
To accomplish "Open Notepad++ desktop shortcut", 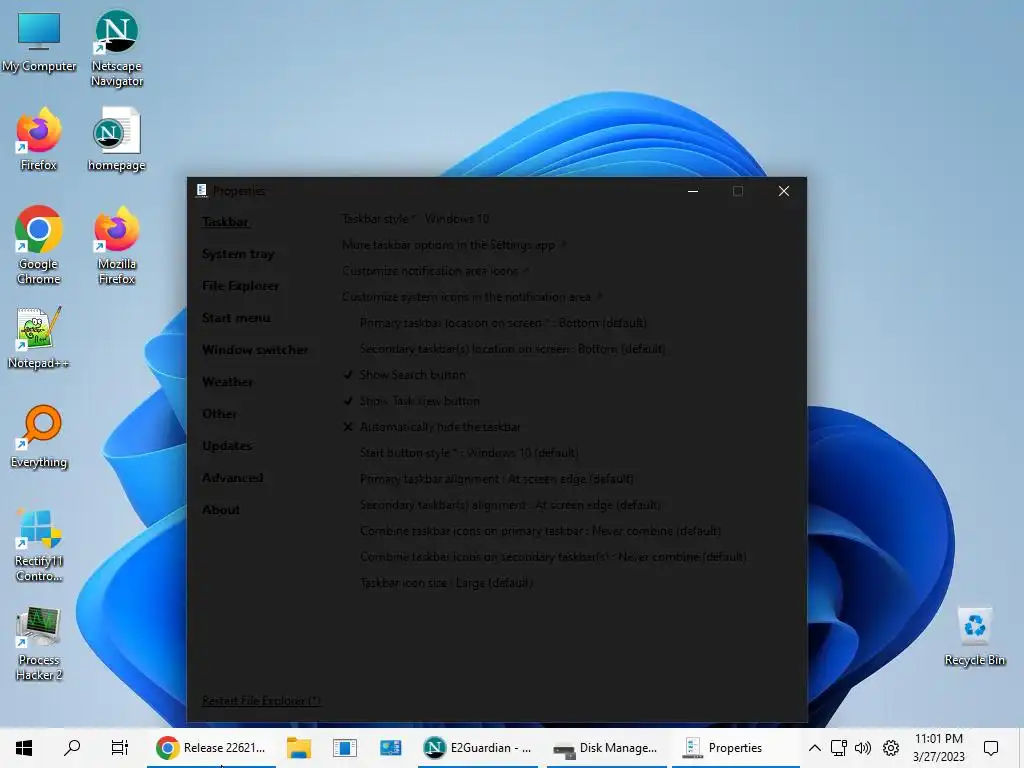I will (x=39, y=338).
